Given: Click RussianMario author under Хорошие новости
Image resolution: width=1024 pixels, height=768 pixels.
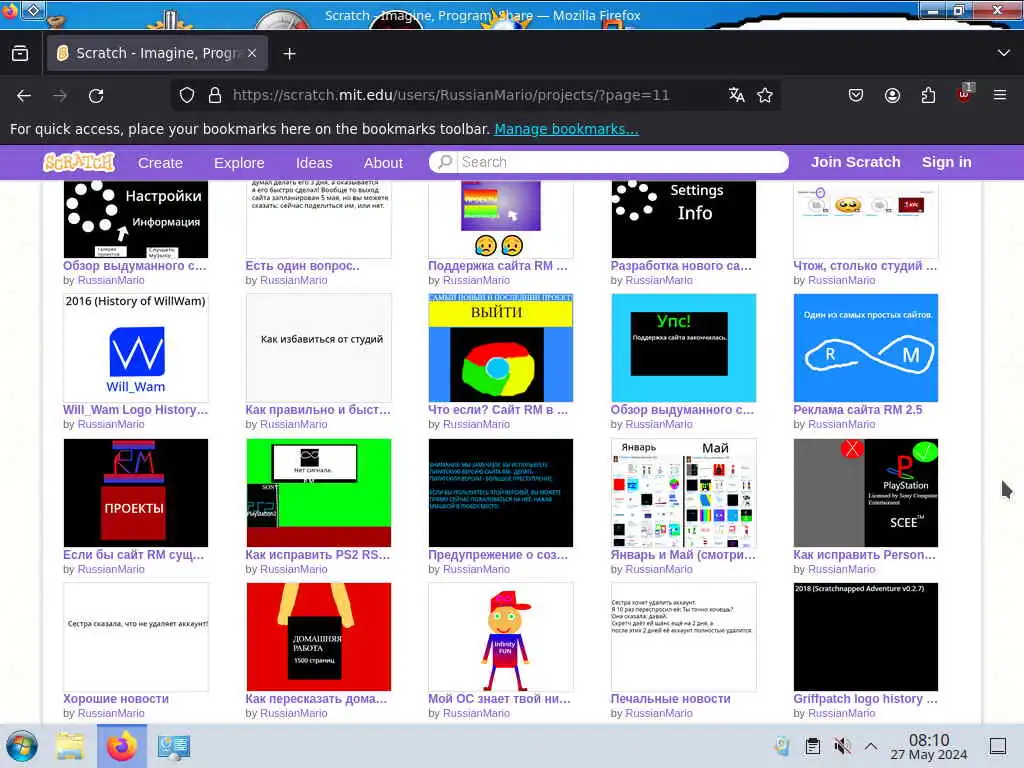Looking at the screenshot, I should pos(111,713).
